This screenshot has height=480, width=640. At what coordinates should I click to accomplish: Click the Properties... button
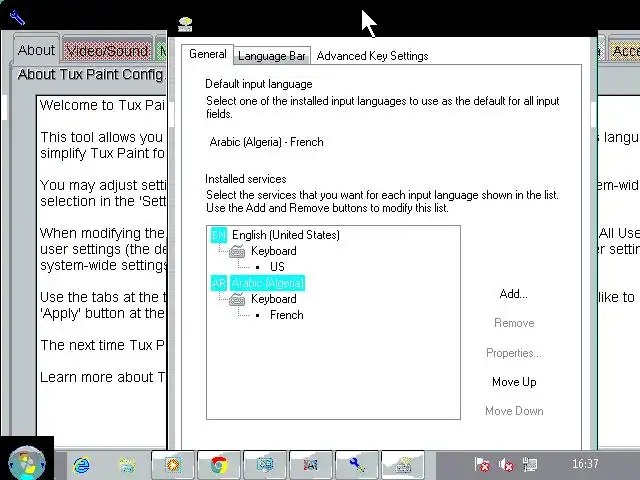(514, 353)
